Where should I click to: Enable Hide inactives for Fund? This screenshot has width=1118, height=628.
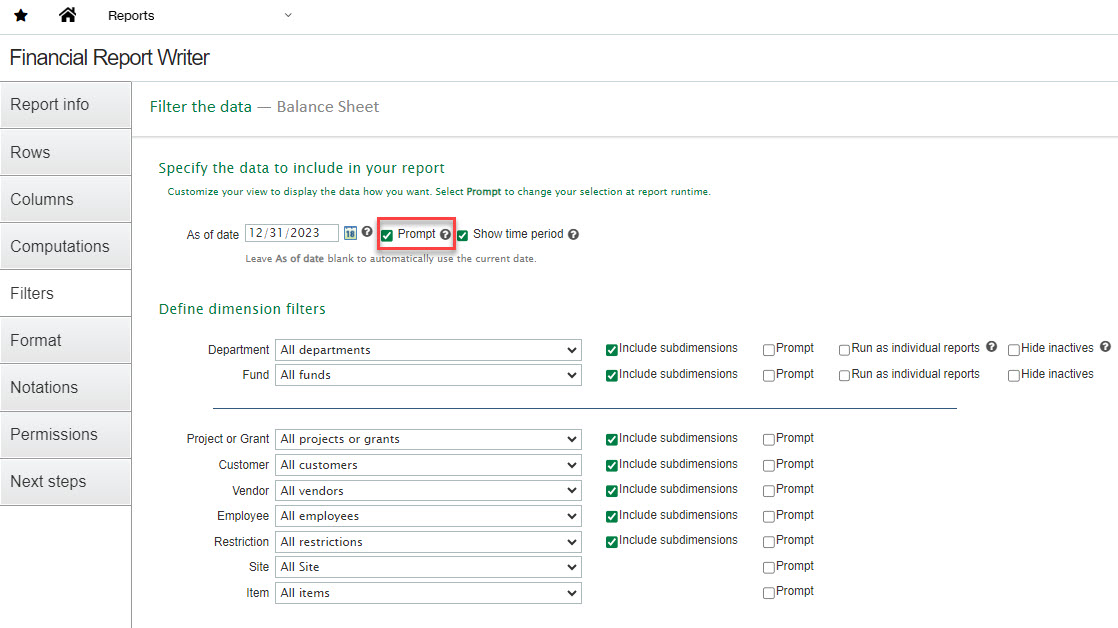coord(1014,375)
